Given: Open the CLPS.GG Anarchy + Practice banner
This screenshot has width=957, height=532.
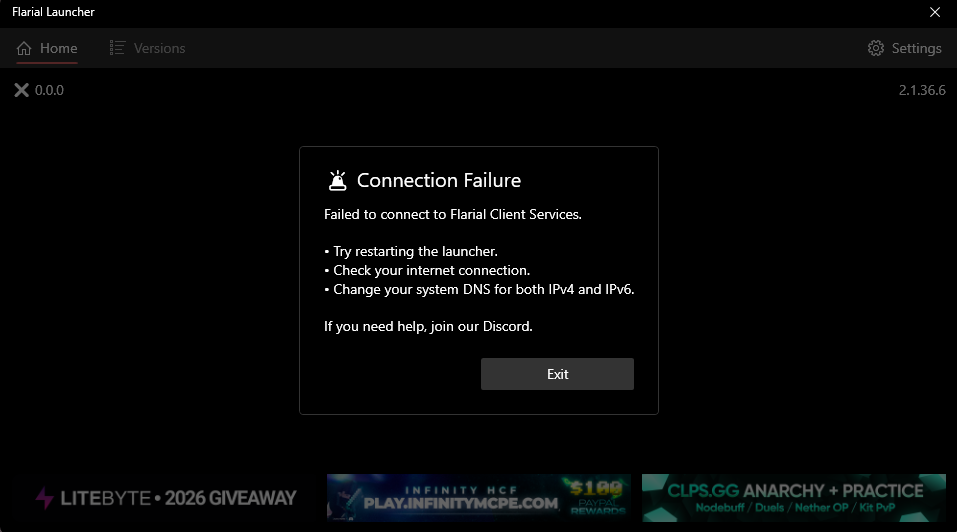Looking at the screenshot, I should pos(793,497).
